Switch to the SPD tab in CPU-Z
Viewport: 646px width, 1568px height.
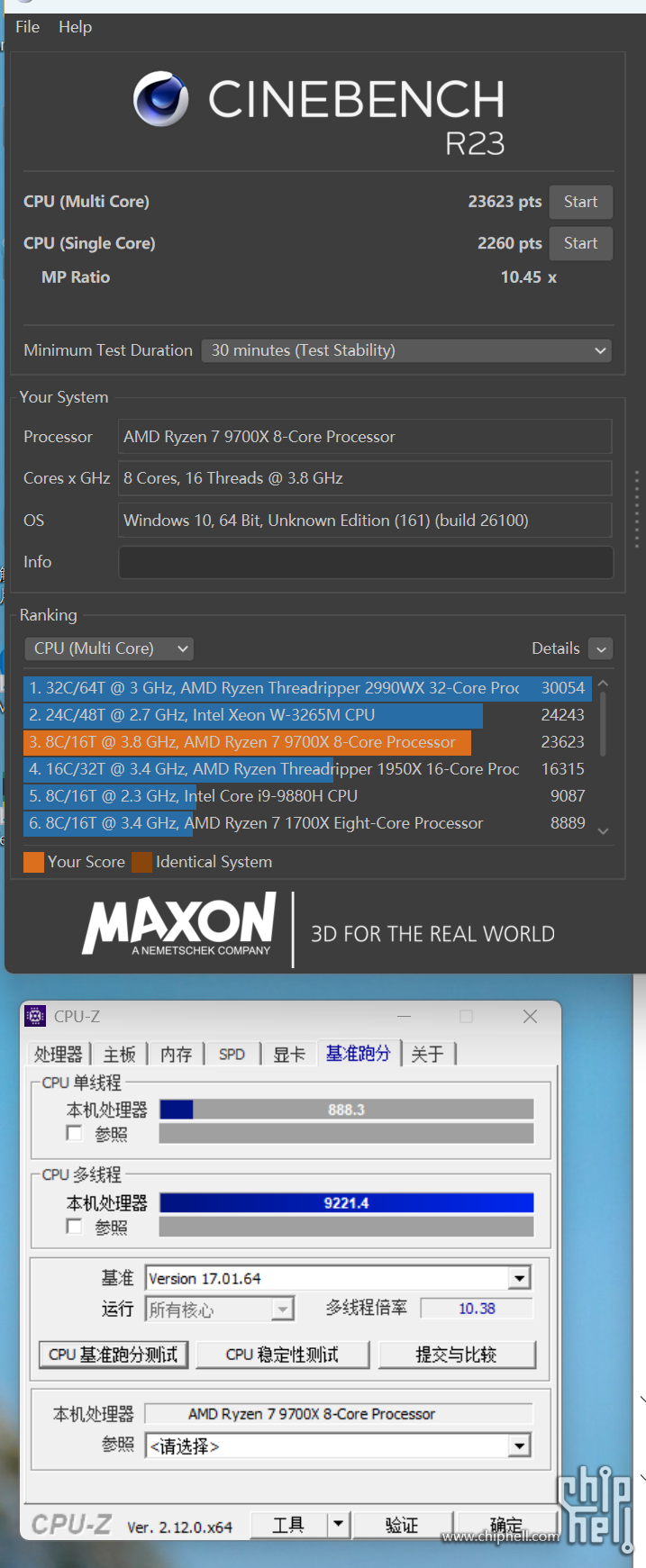tap(232, 1054)
